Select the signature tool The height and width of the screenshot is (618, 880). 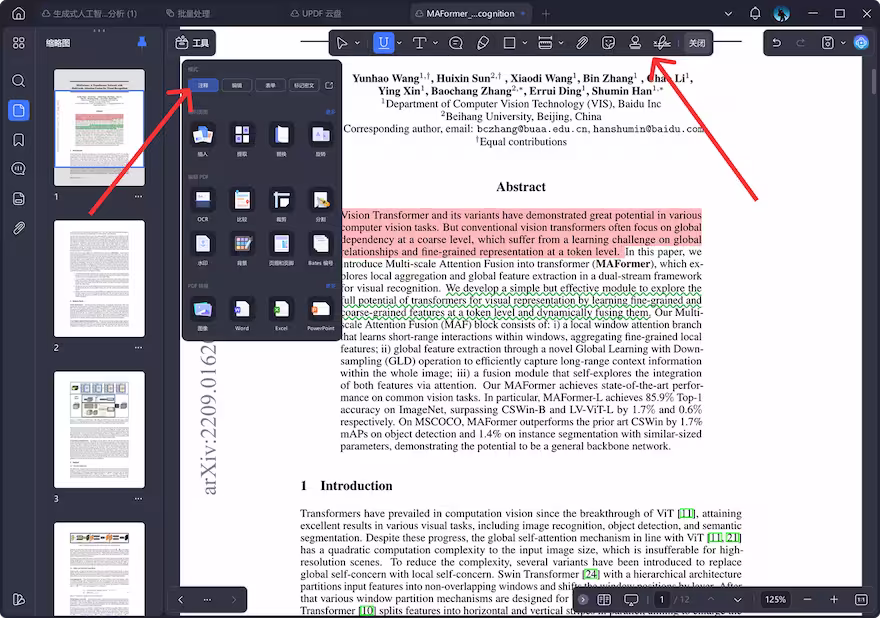coord(661,42)
